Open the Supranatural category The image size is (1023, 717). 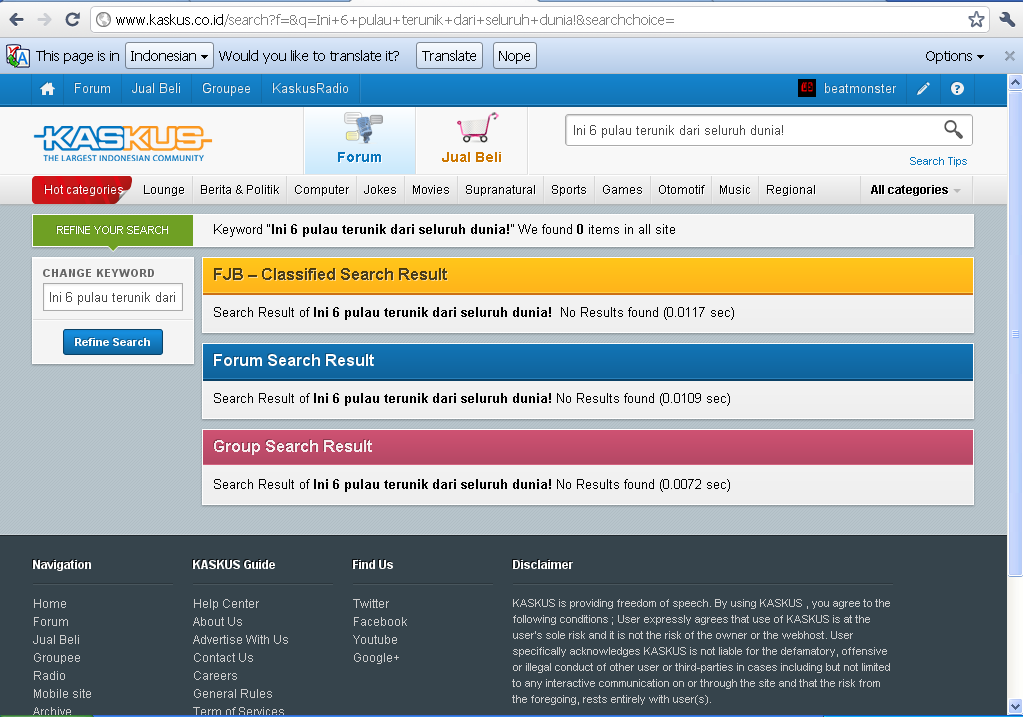click(x=500, y=190)
